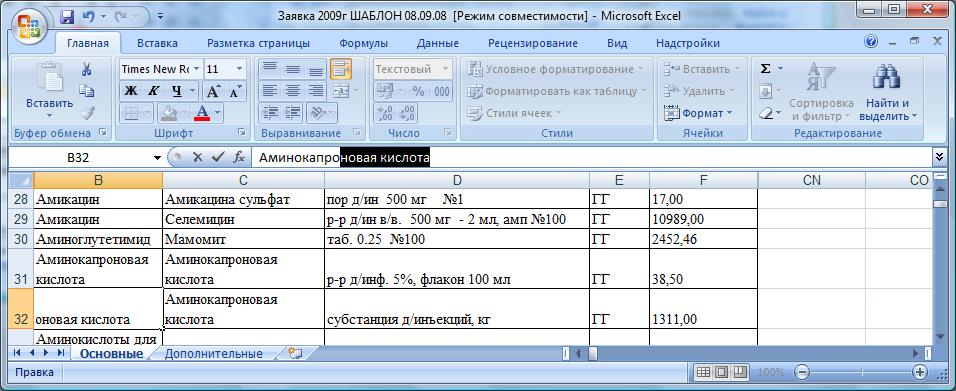This screenshot has height=391, width=956.
Task: Decrease font size with the small A
Action: pos(235,91)
